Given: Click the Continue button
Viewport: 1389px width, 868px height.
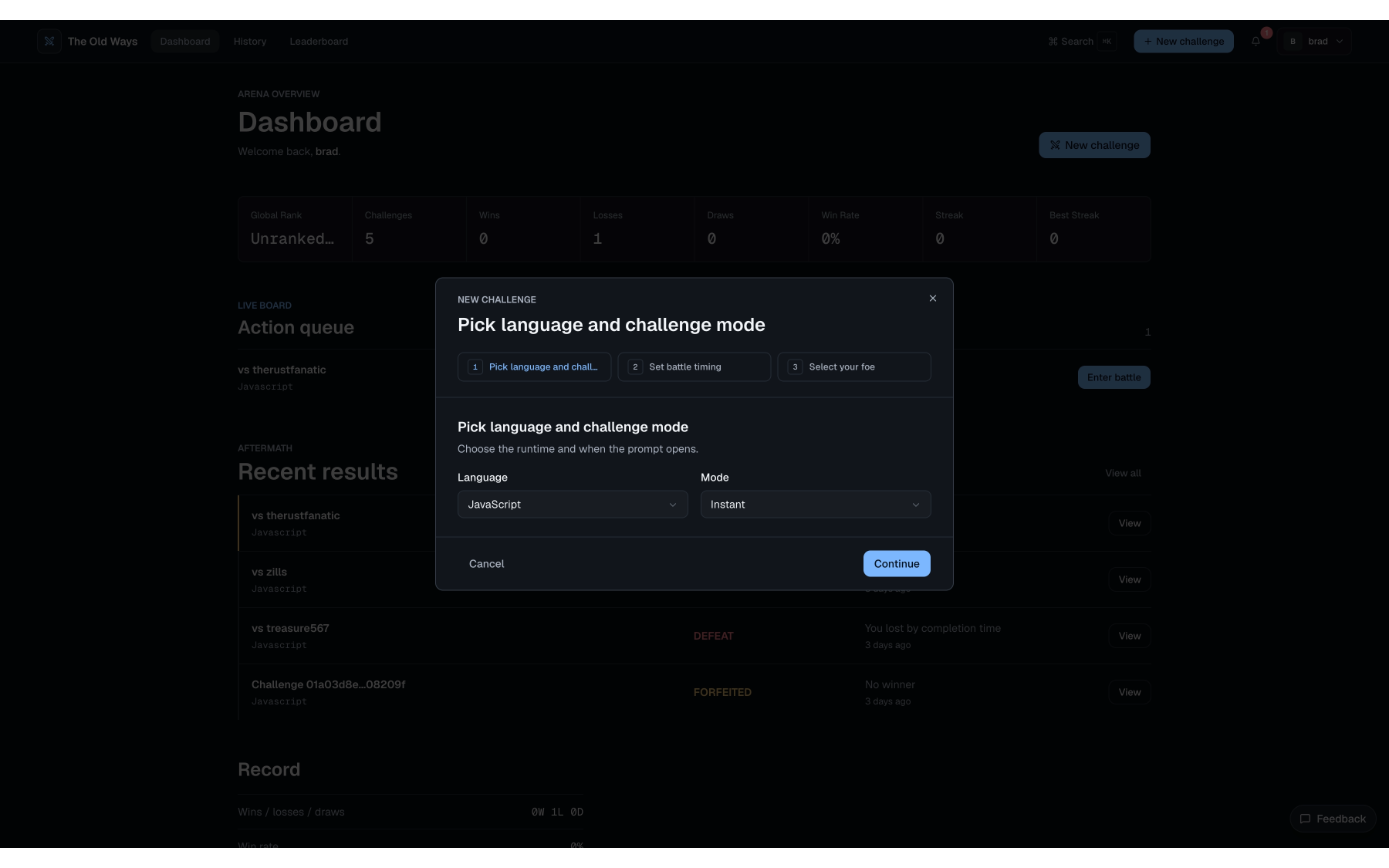Looking at the screenshot, I should [897, 564].
